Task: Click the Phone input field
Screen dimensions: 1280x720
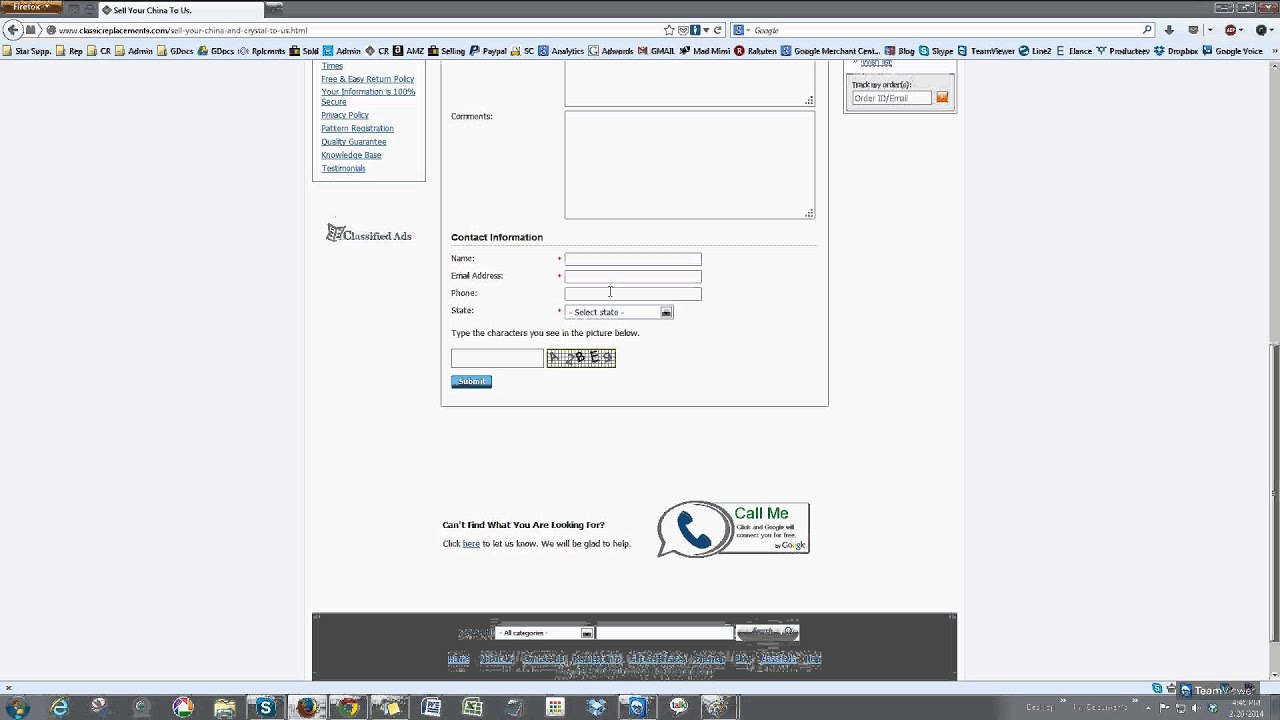Action: click(x=633, y=294)
